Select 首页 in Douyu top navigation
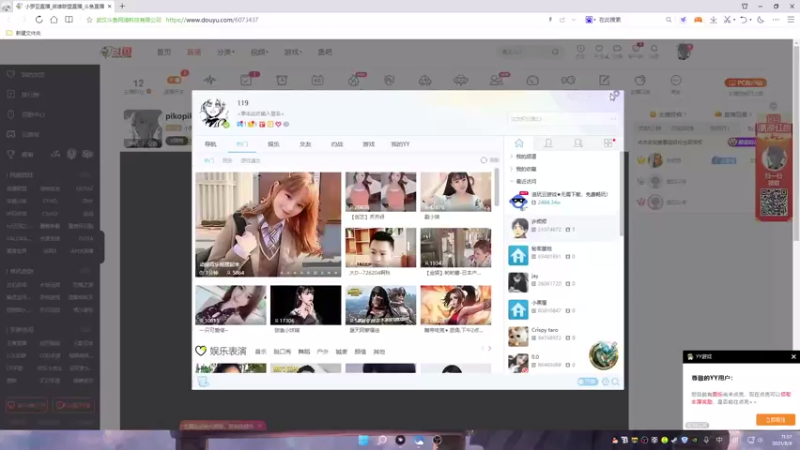The width and height of the screenshot is (800, 450). pyautogui.click(x=164, y=52)
